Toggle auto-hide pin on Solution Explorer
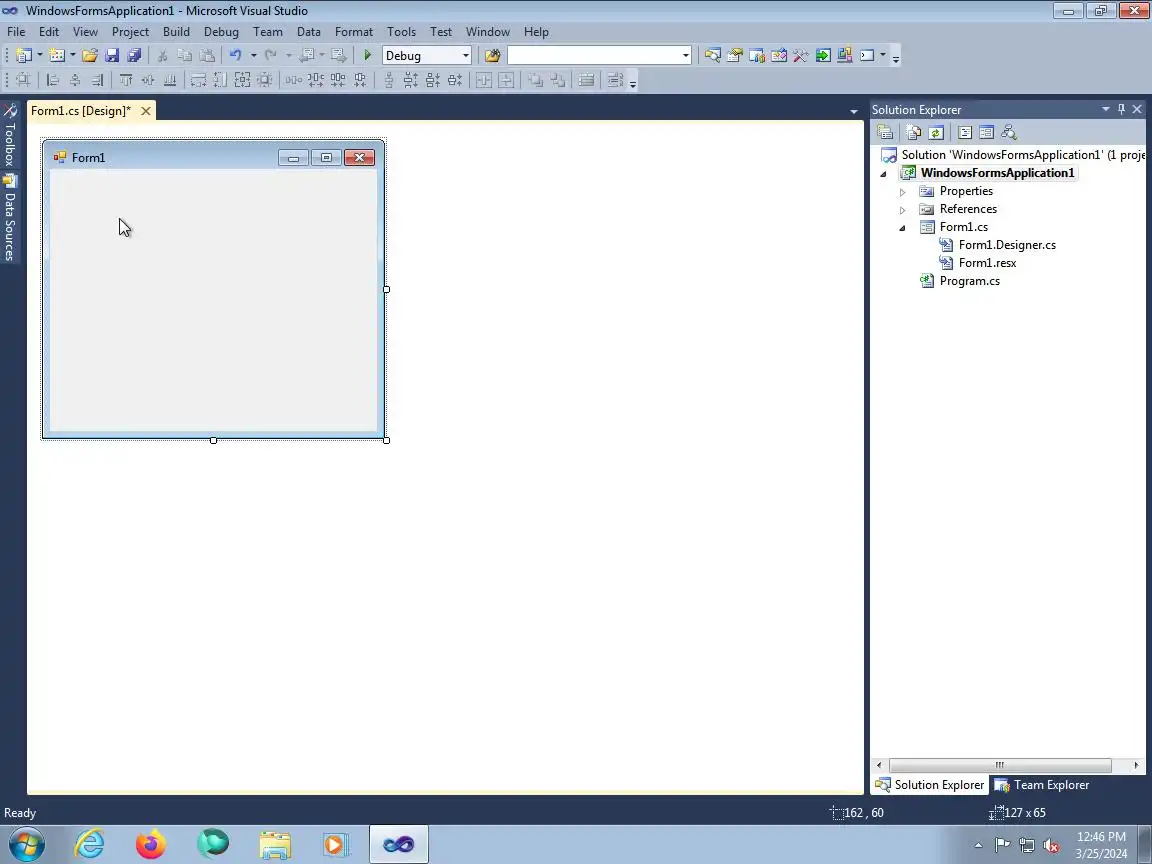Image resolution: width=1152 pixels, height=864 pixels. [1121, 109]
